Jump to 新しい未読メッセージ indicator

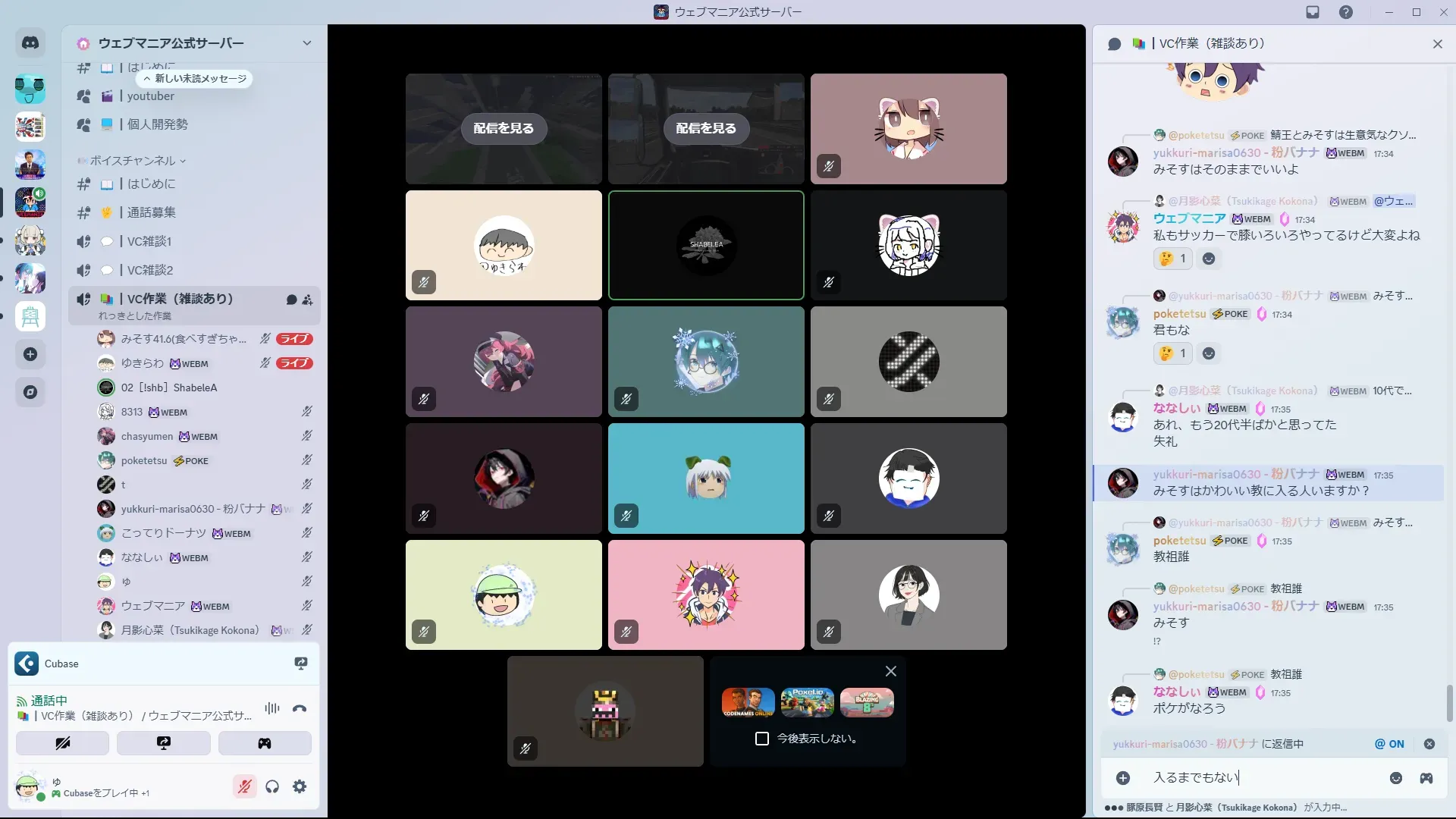coord(195,79)
